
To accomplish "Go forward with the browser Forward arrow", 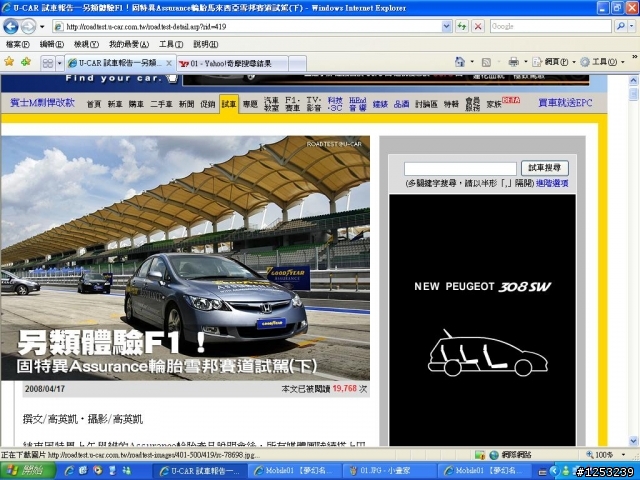I will pyautogui.click(x=28, y=27).
